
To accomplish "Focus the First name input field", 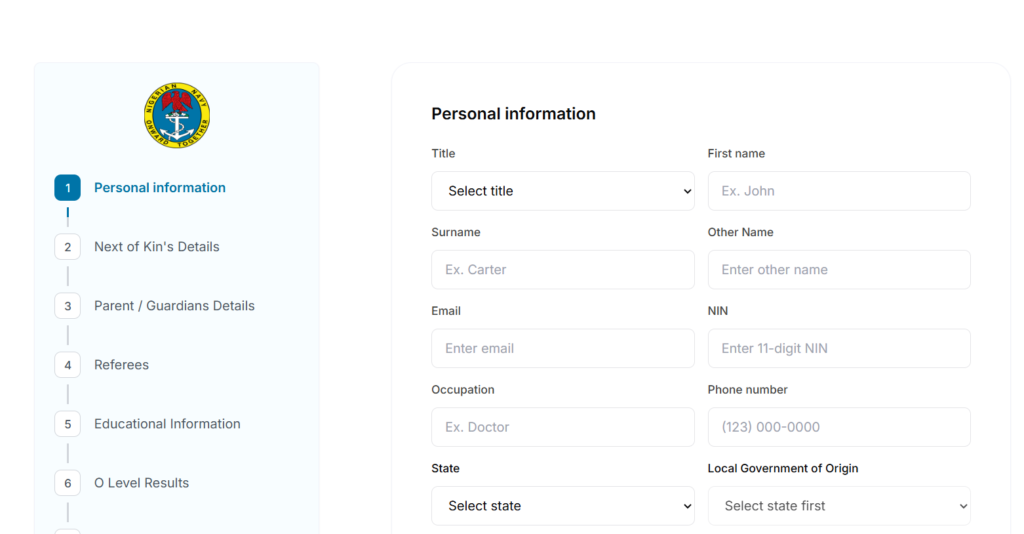I will [x=839, y=191].
